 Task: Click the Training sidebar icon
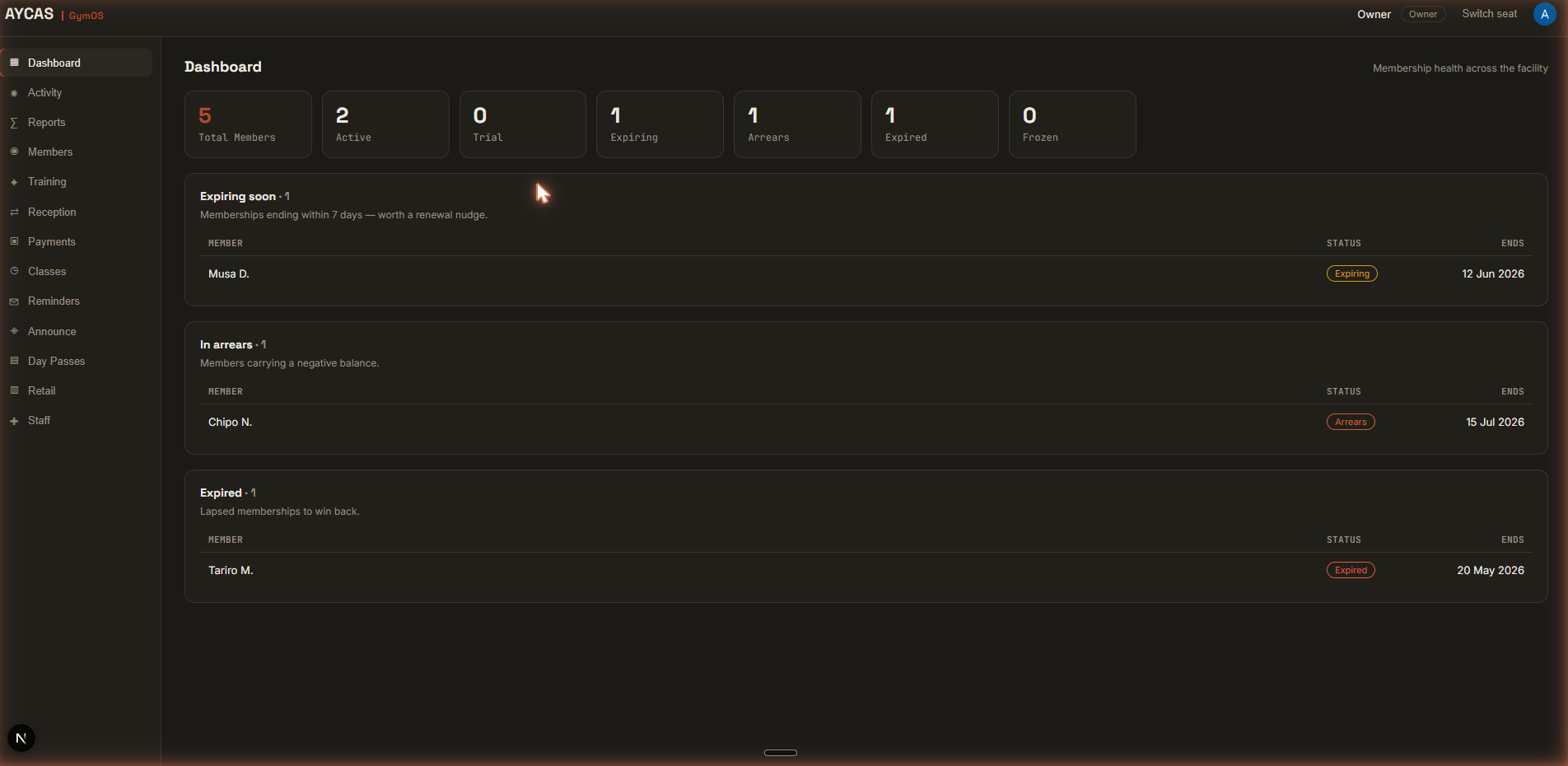(14, 182)
